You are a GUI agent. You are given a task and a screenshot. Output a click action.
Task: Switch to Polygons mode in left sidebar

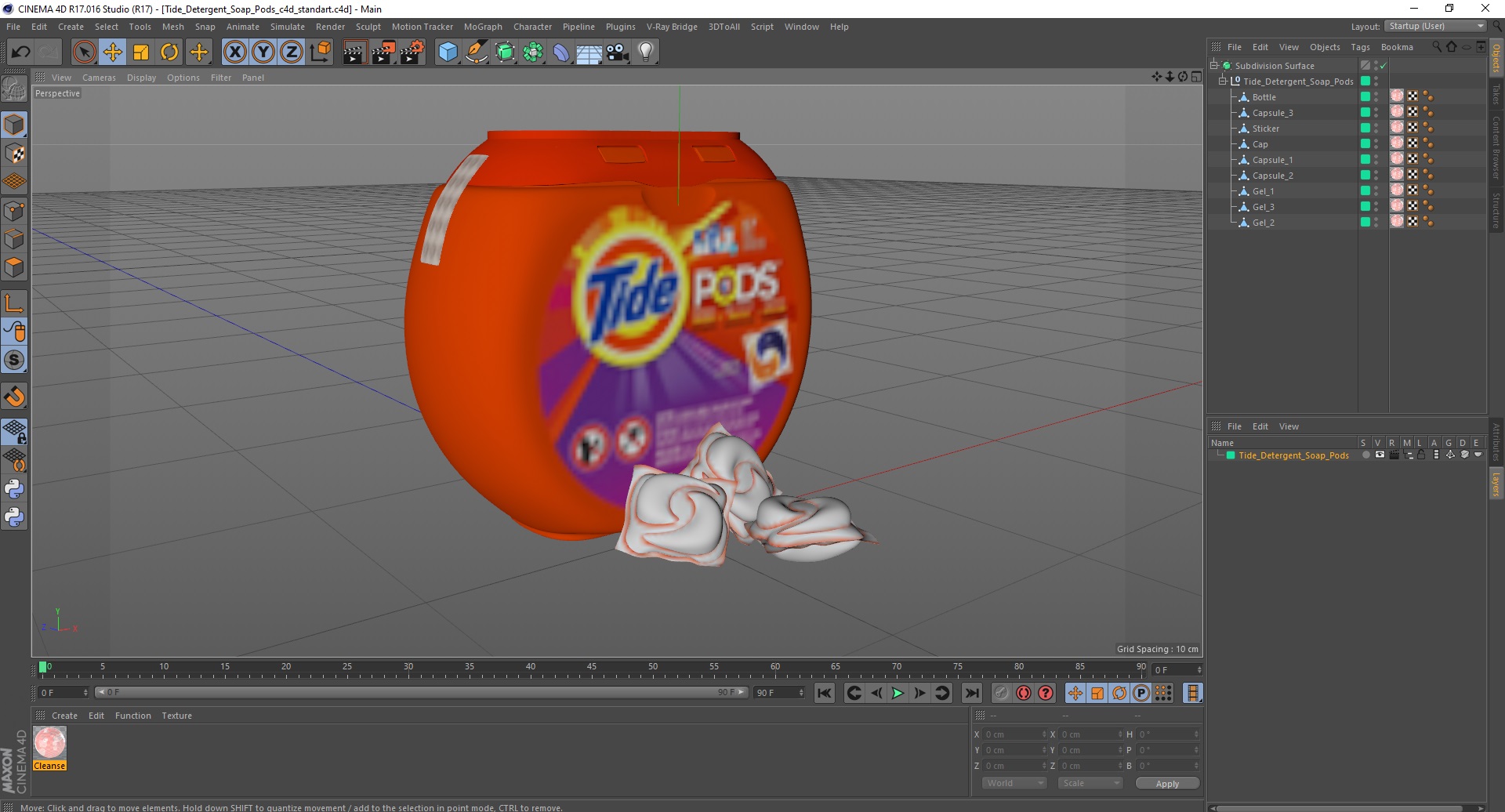tap(14, 267)
